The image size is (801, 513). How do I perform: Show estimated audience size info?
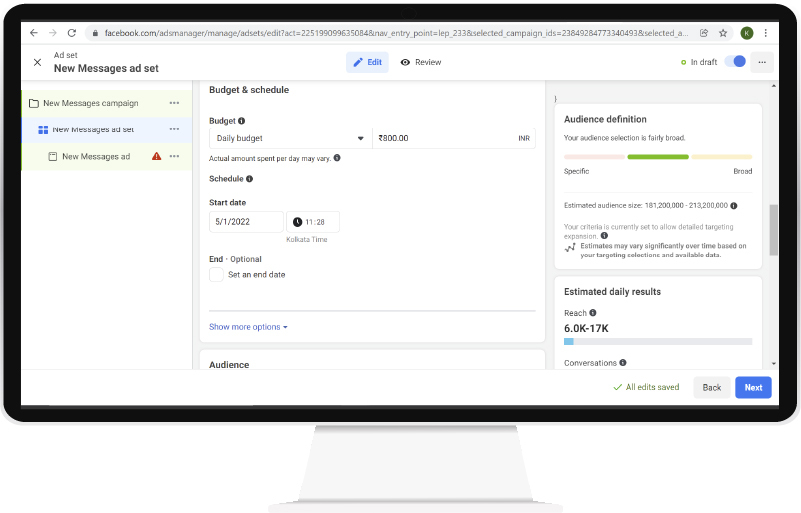pos(734,205)
